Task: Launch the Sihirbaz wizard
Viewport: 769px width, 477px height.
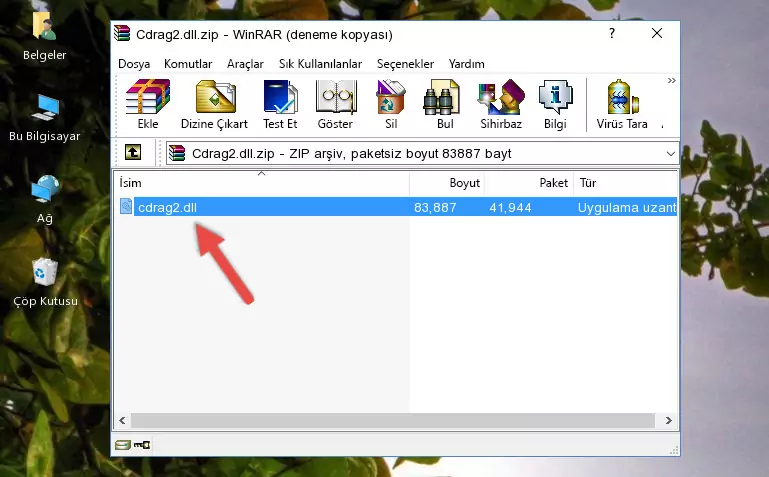Action: click(x=501, y=103)
